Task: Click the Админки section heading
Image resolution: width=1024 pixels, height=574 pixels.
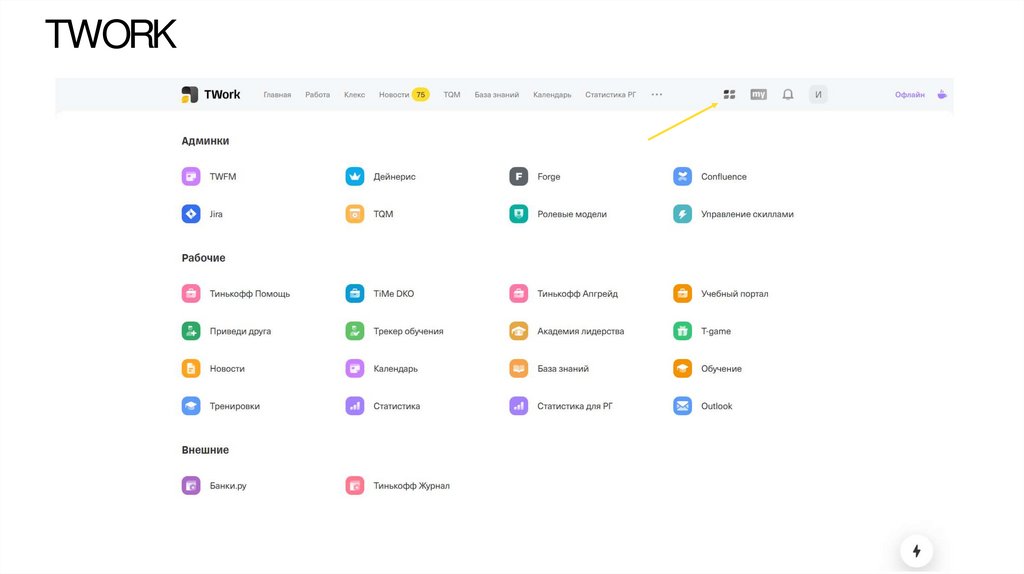Action: (205, 140)
